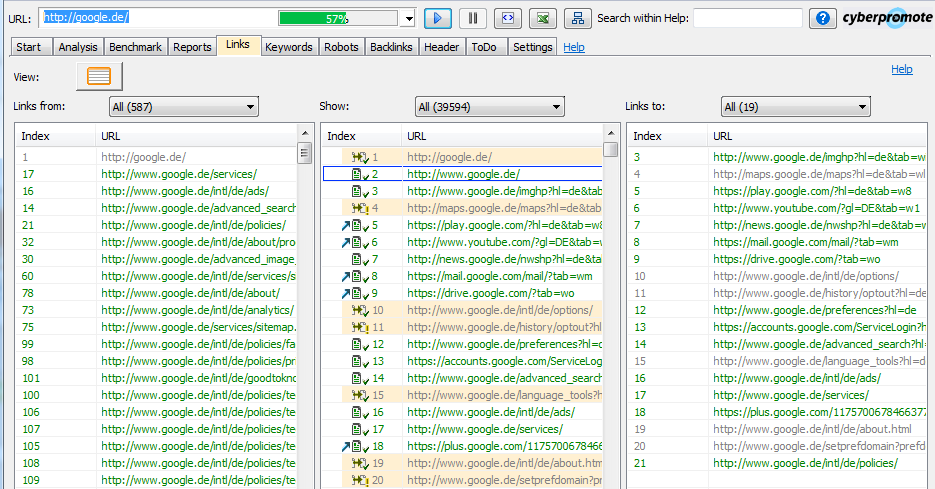Viewport: 935px width, 489px height.
Task: Click redirect status icon beside index 10
Action: point(360,310)
